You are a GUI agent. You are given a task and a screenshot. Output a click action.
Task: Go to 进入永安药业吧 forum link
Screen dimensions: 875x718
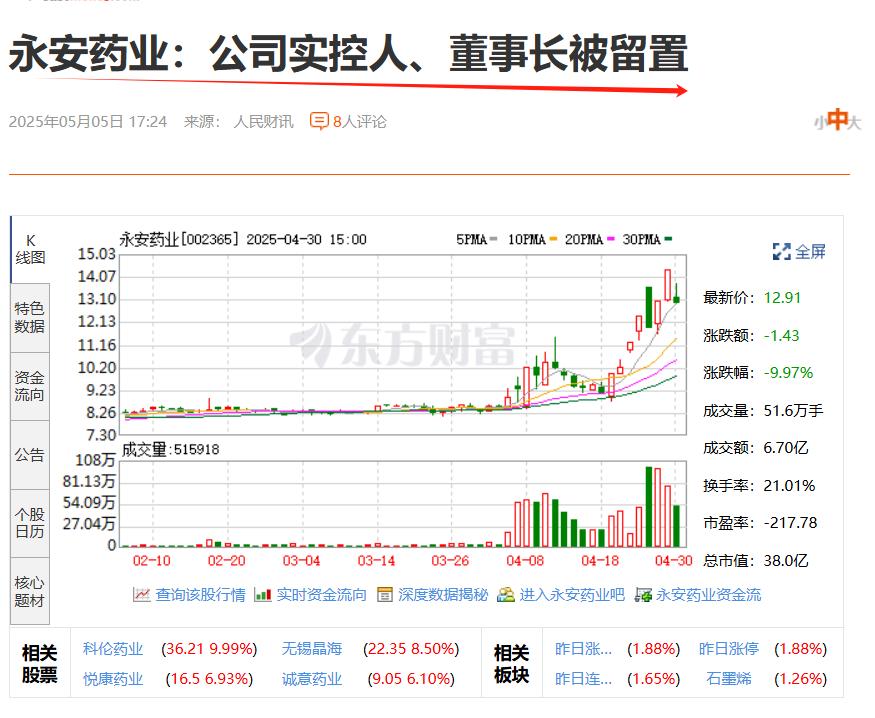[x=572, y=595]
